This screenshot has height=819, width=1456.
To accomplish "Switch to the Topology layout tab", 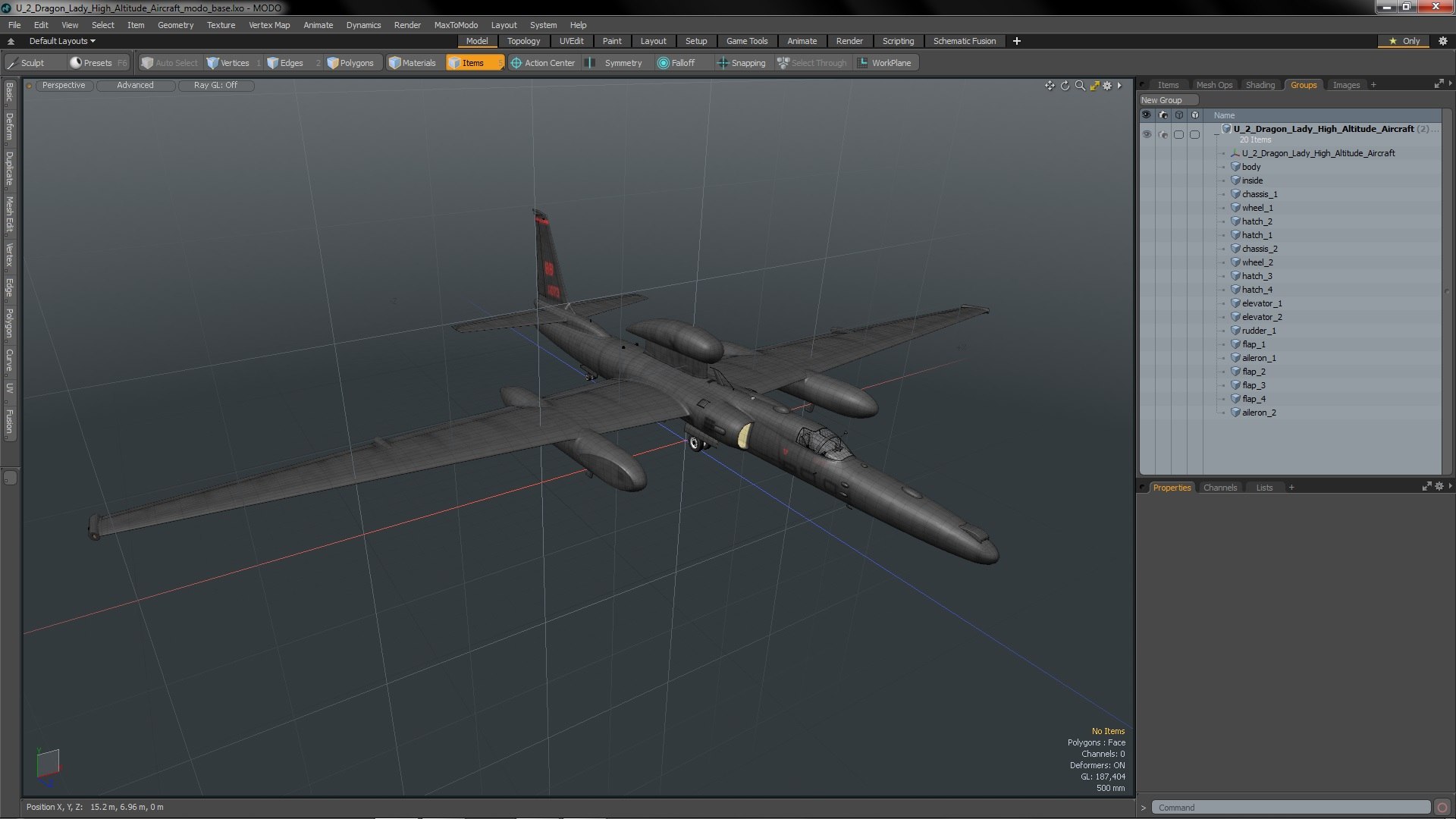I will (x=523, y=41).
